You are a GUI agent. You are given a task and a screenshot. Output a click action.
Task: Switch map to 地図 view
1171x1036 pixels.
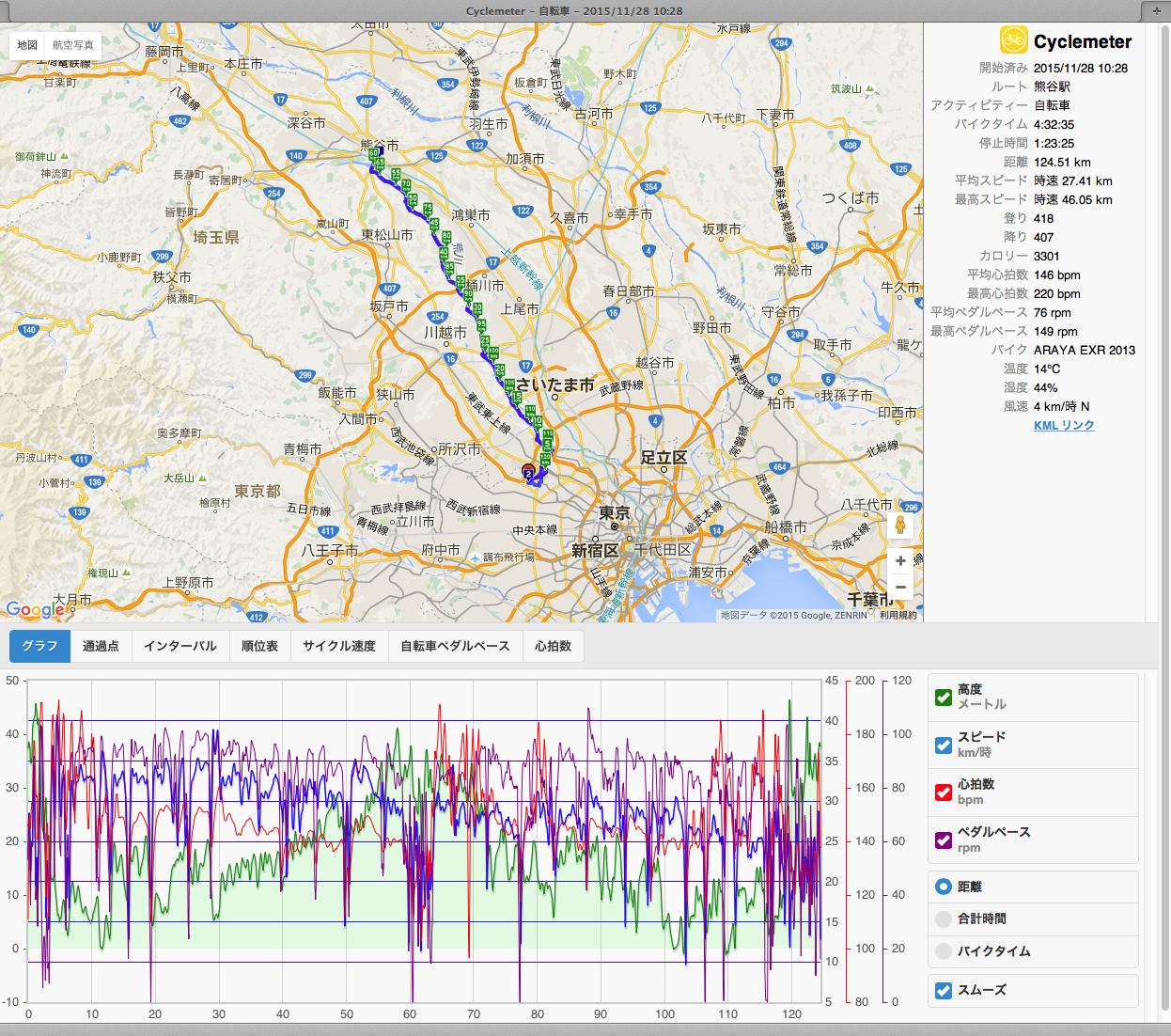point(27,45)
